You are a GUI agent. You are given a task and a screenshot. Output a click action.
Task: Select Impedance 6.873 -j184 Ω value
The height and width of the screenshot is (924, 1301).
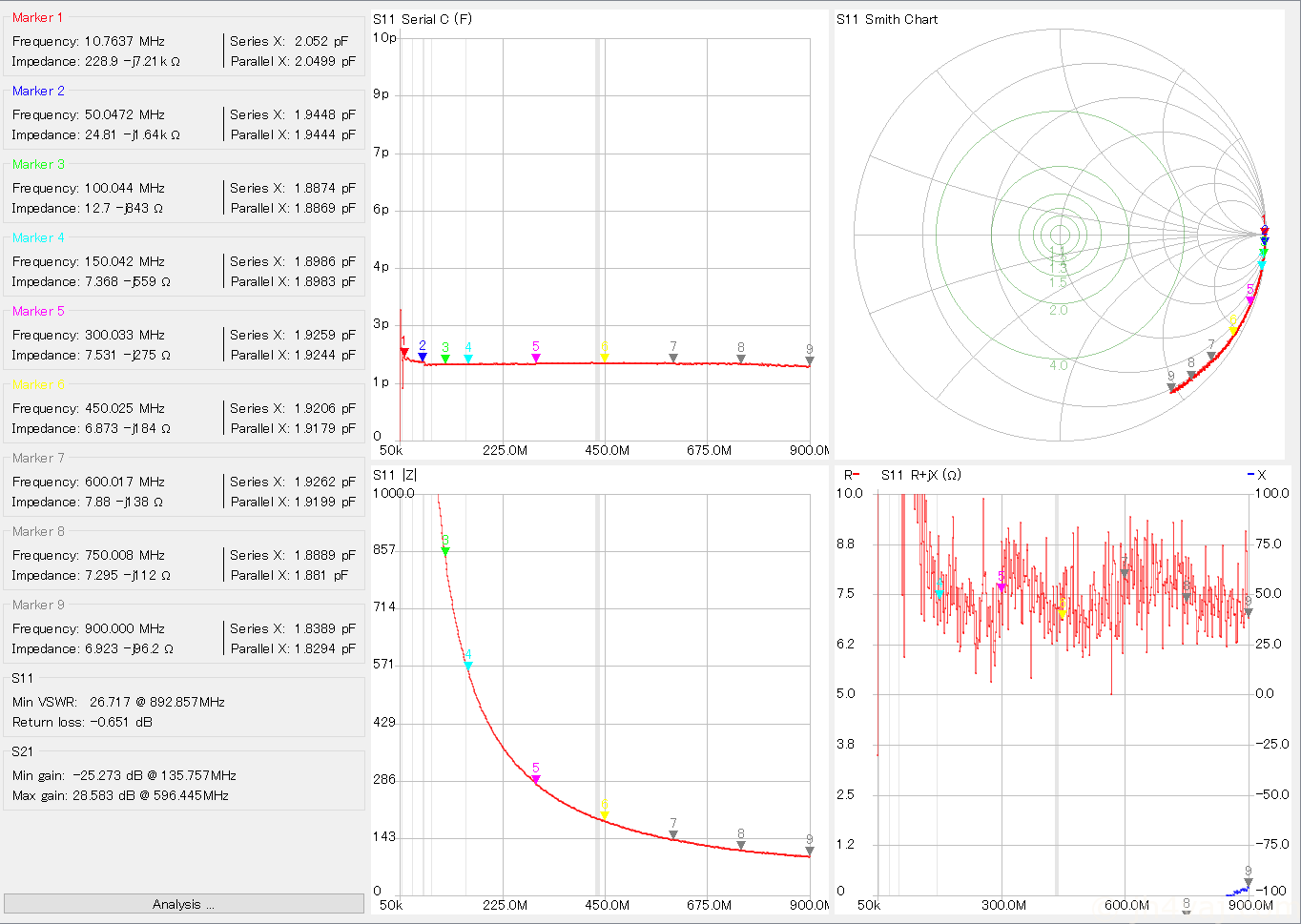(x=127, y=428)
